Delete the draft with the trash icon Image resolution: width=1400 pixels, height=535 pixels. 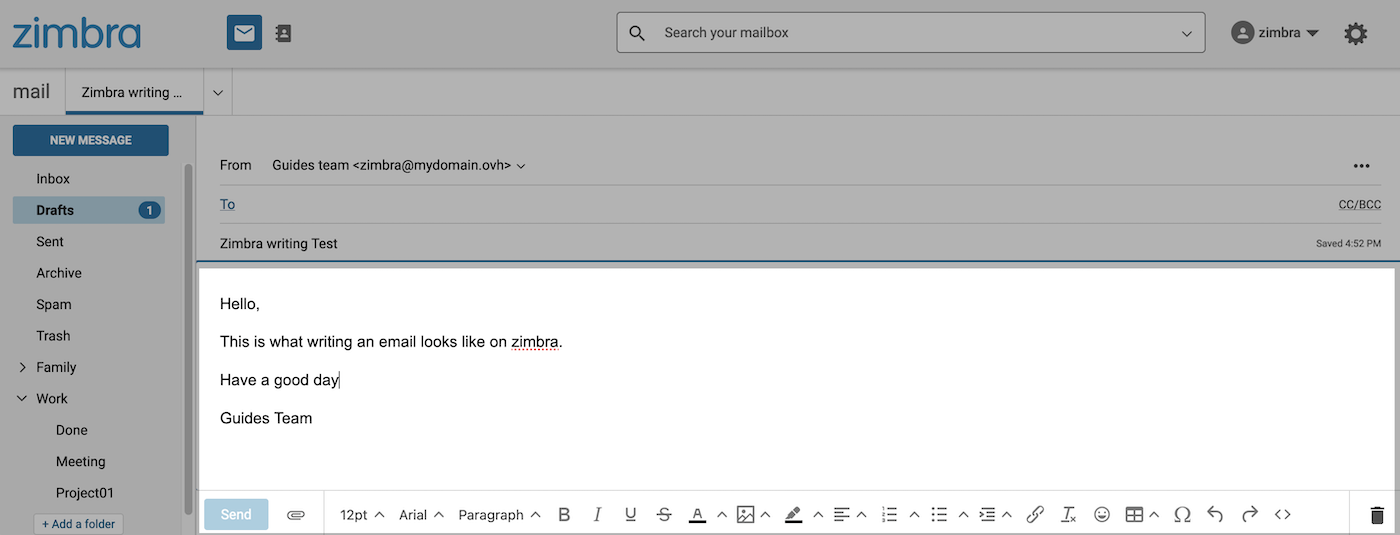1377,515
